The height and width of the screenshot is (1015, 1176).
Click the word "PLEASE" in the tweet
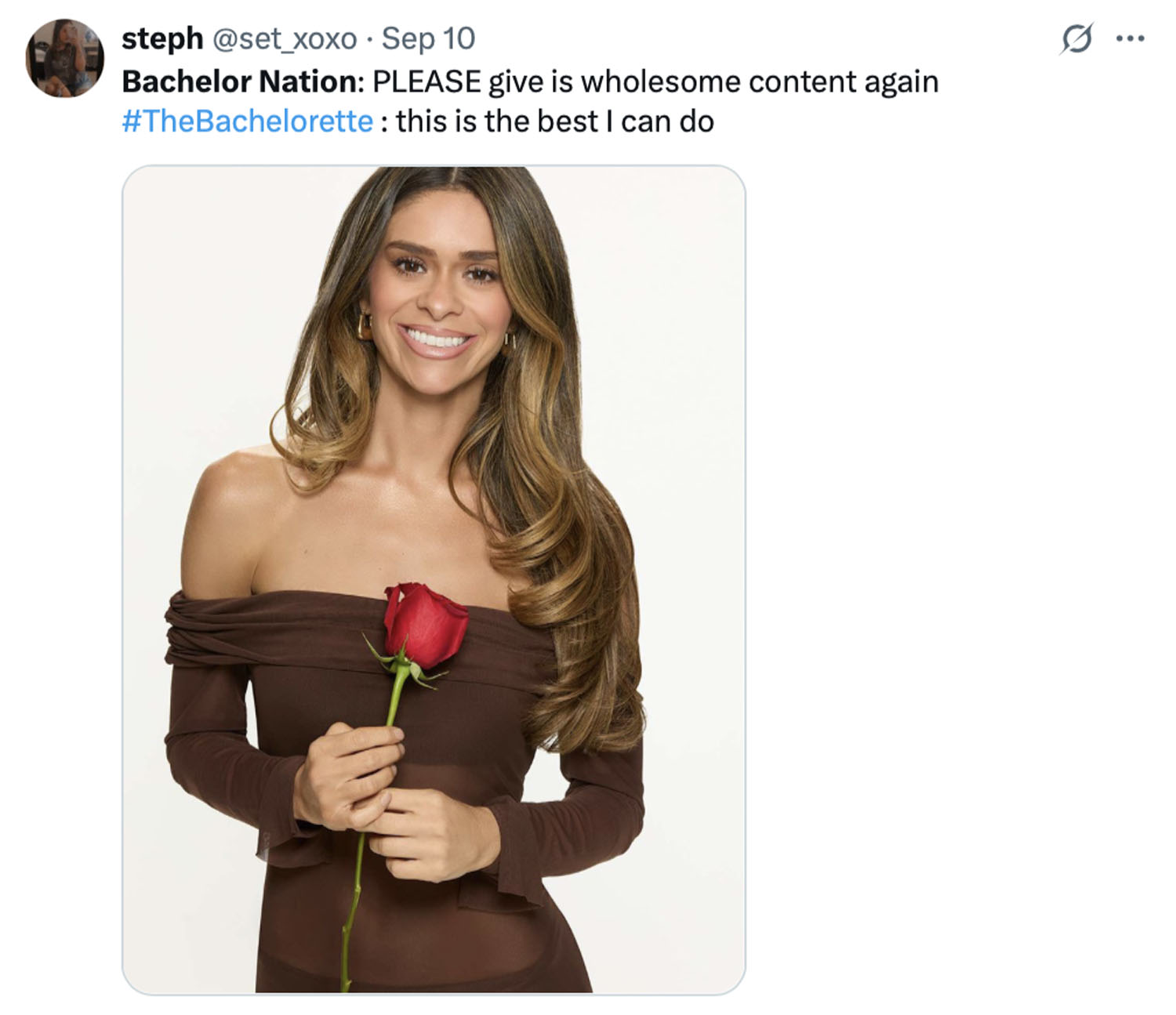[x=426, y=82]
